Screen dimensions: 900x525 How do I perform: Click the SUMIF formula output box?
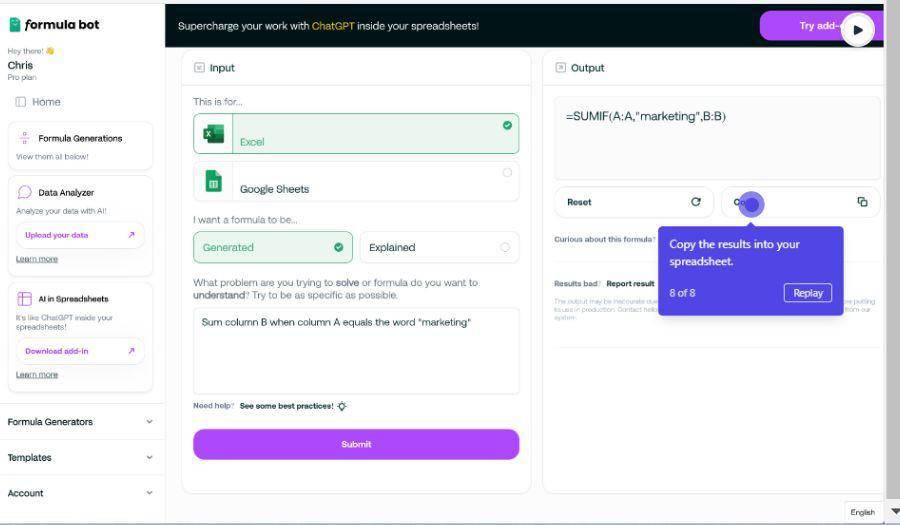coord(717,138)
